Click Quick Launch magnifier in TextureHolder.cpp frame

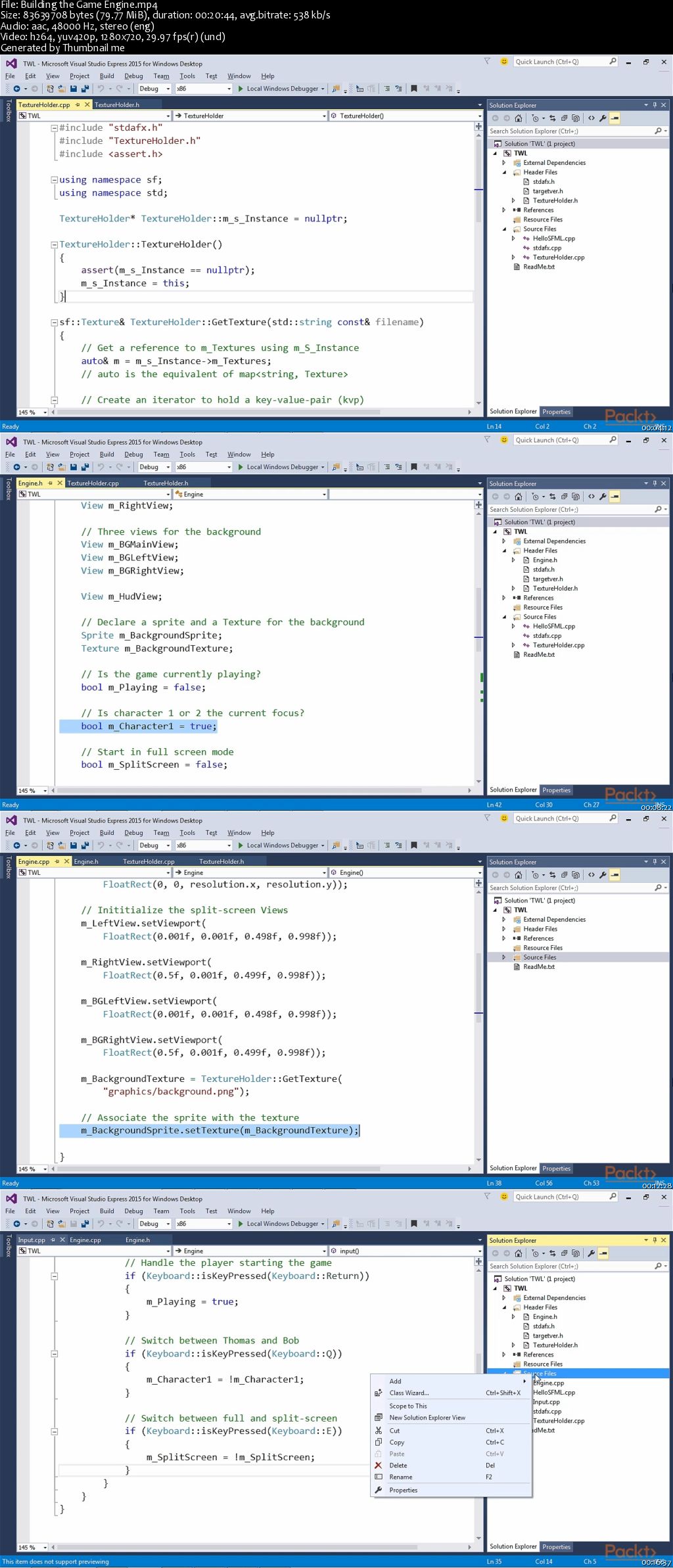pos(613,61)
